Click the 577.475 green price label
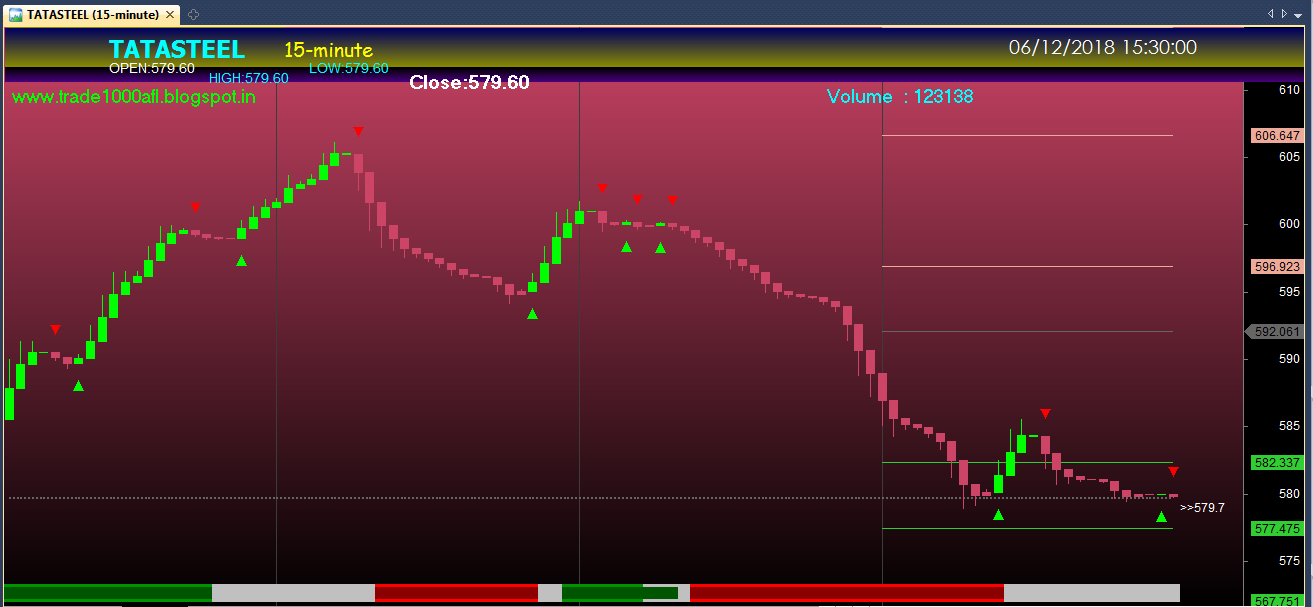This screenshot has width=1313, height=607. point(1276,528)
